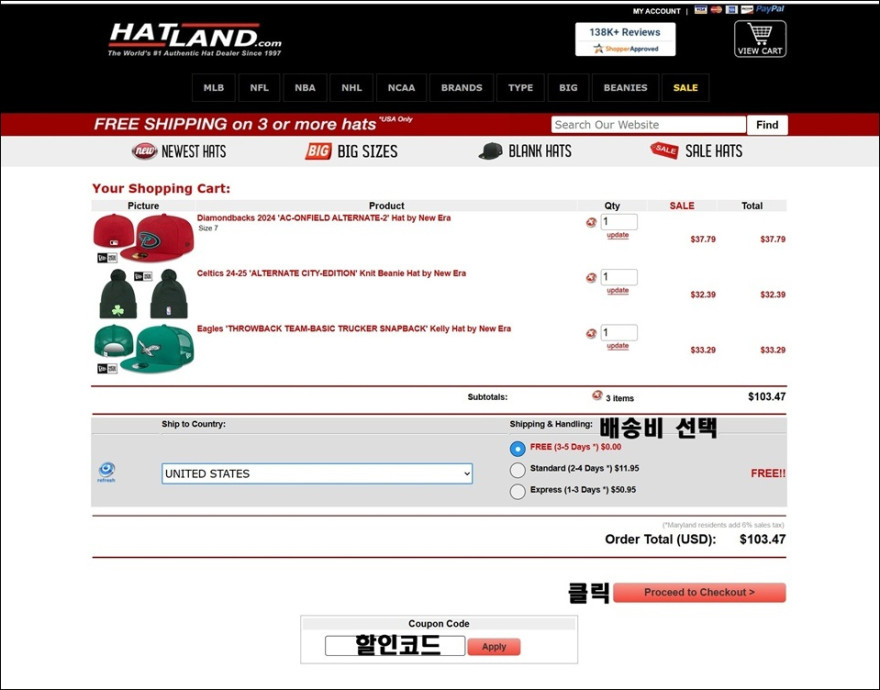Open the TYPE menu
This screenshot has width=880, height=690.
click(x=521, y=88)
